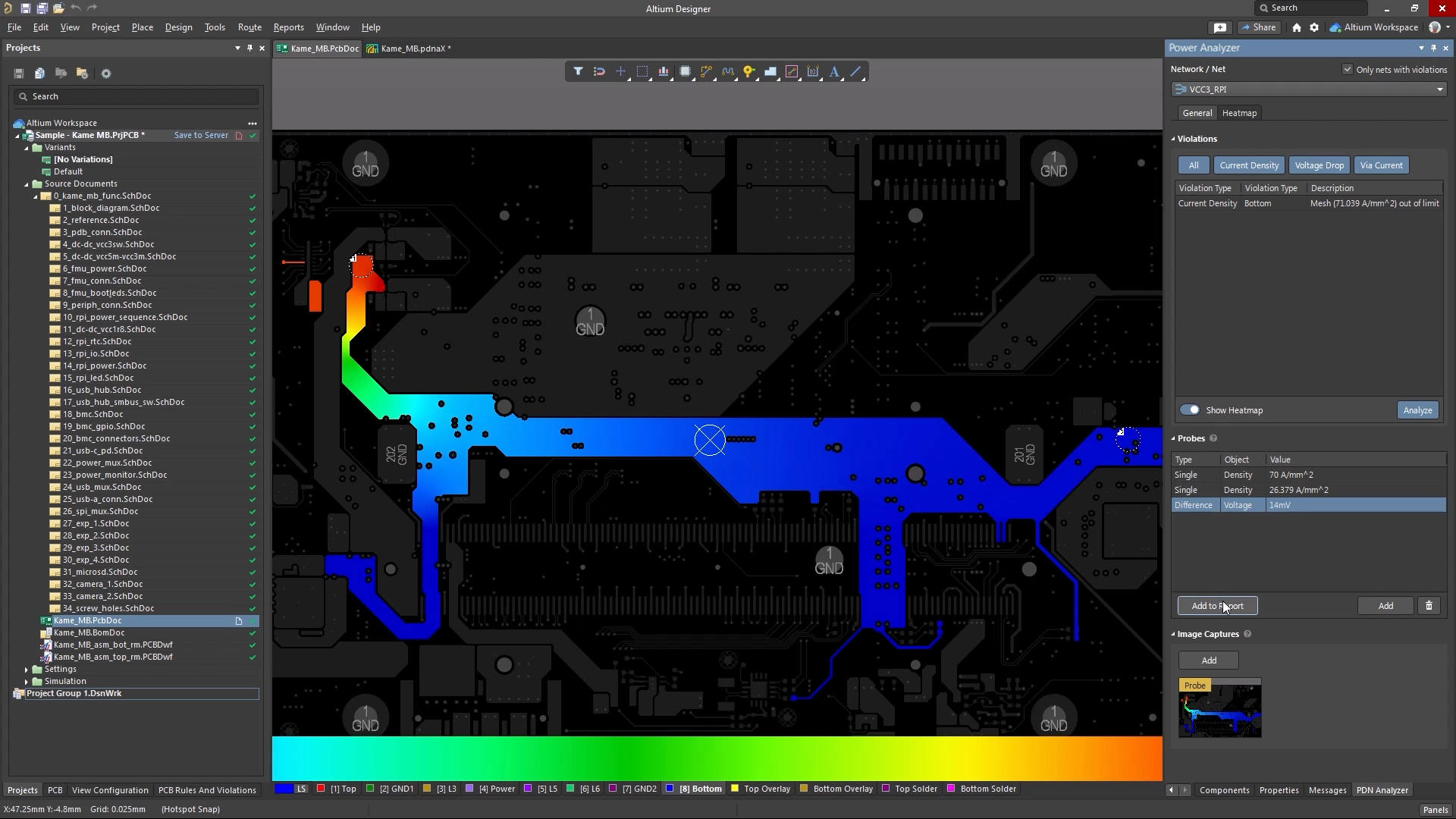The width and height of the screenshot is (1456, 819).
Task: Select the place line tool
Action: (855, 71)
